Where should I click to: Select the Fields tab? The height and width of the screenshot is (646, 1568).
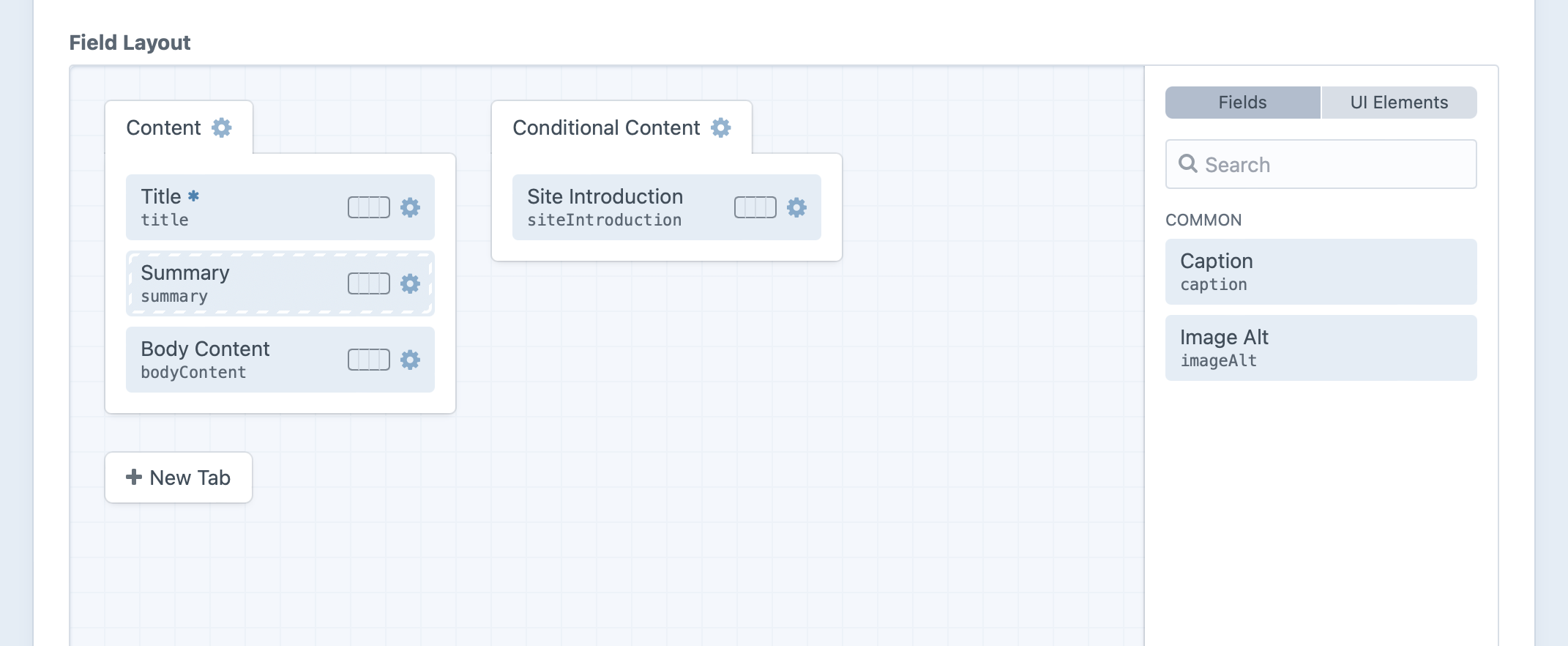(x=1242, y=102)
